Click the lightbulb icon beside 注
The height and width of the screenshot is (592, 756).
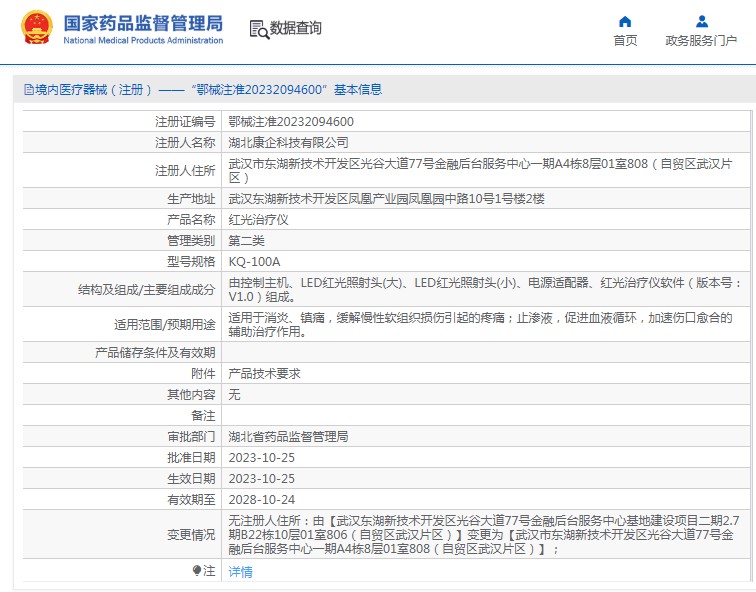click(x=197, y=571)
